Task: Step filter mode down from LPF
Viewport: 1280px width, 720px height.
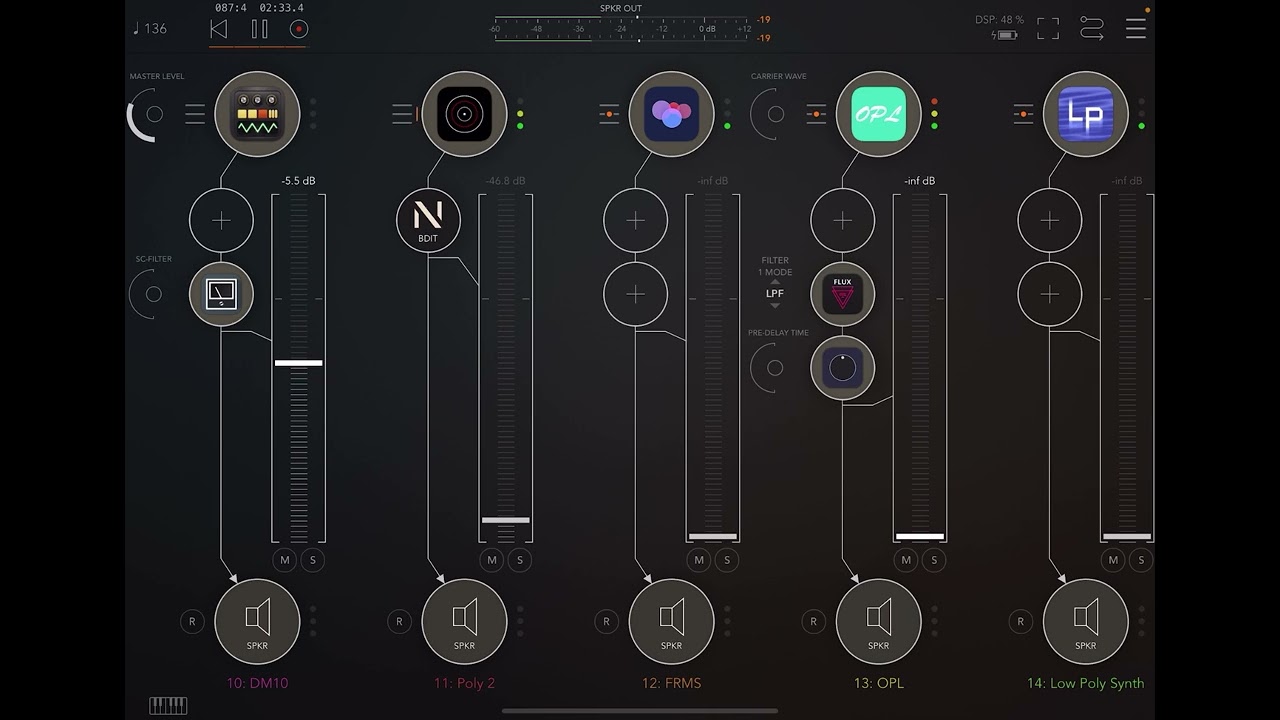Action: [775, 305]
